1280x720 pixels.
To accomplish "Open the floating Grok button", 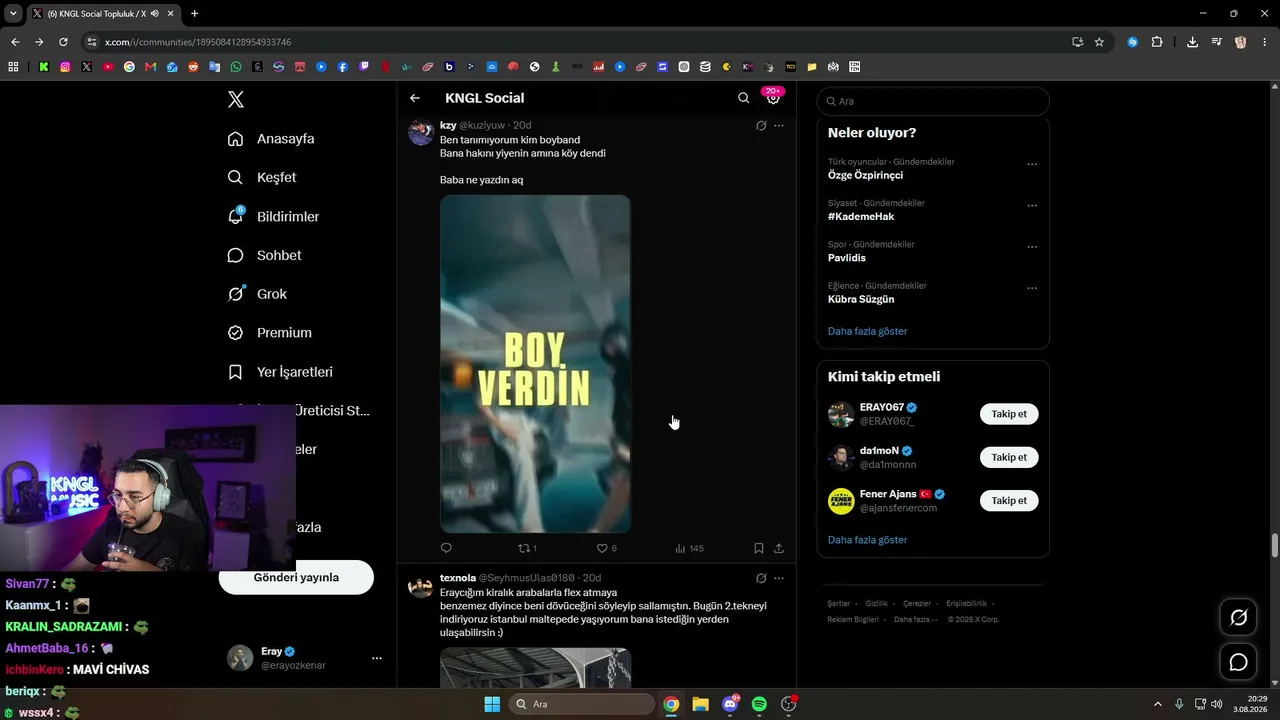I will point(1238,617).
